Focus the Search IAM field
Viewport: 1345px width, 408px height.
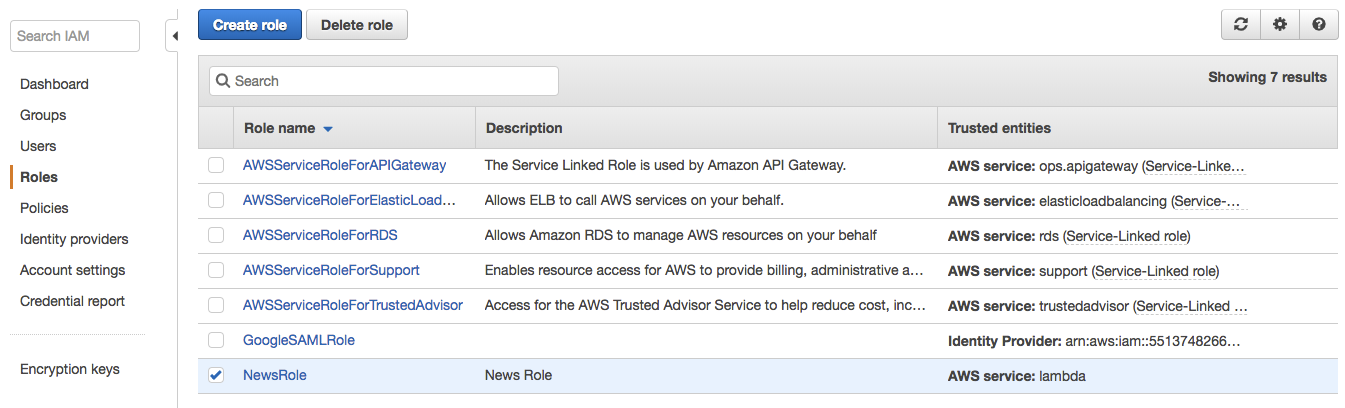pos(75,36)
